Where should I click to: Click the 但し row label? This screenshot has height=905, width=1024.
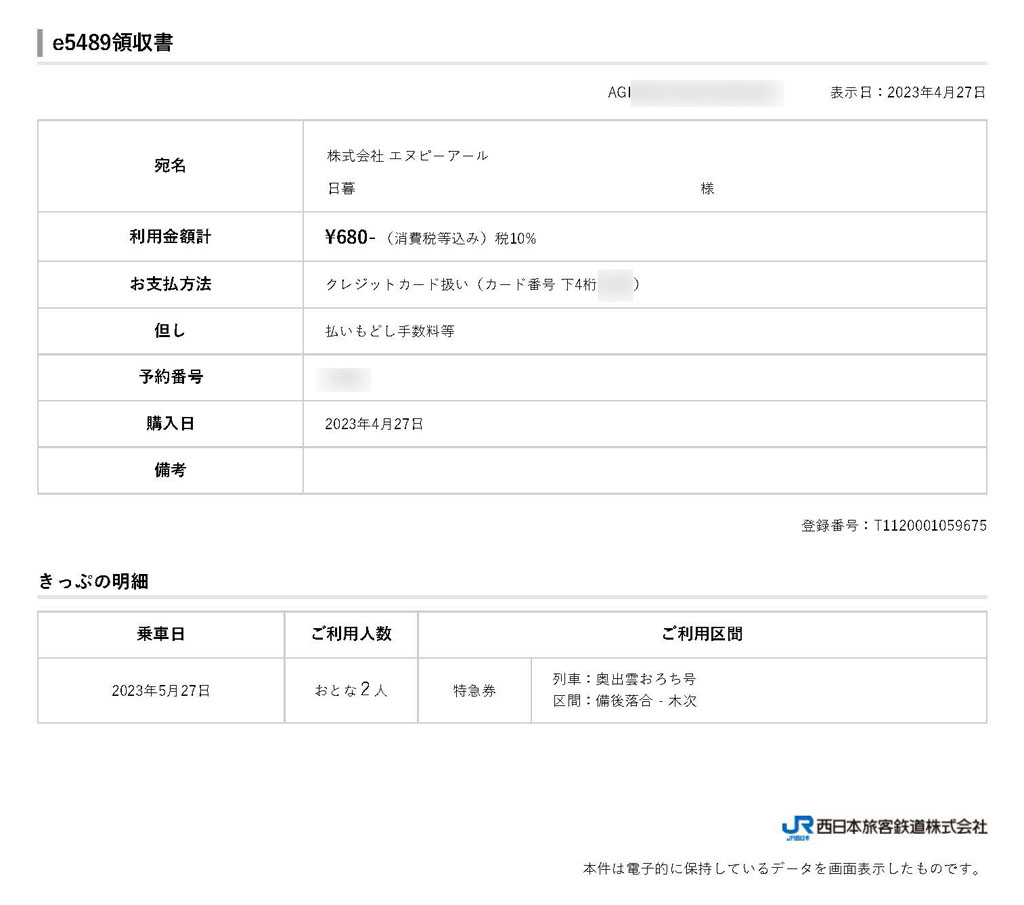tap(170, 330)
